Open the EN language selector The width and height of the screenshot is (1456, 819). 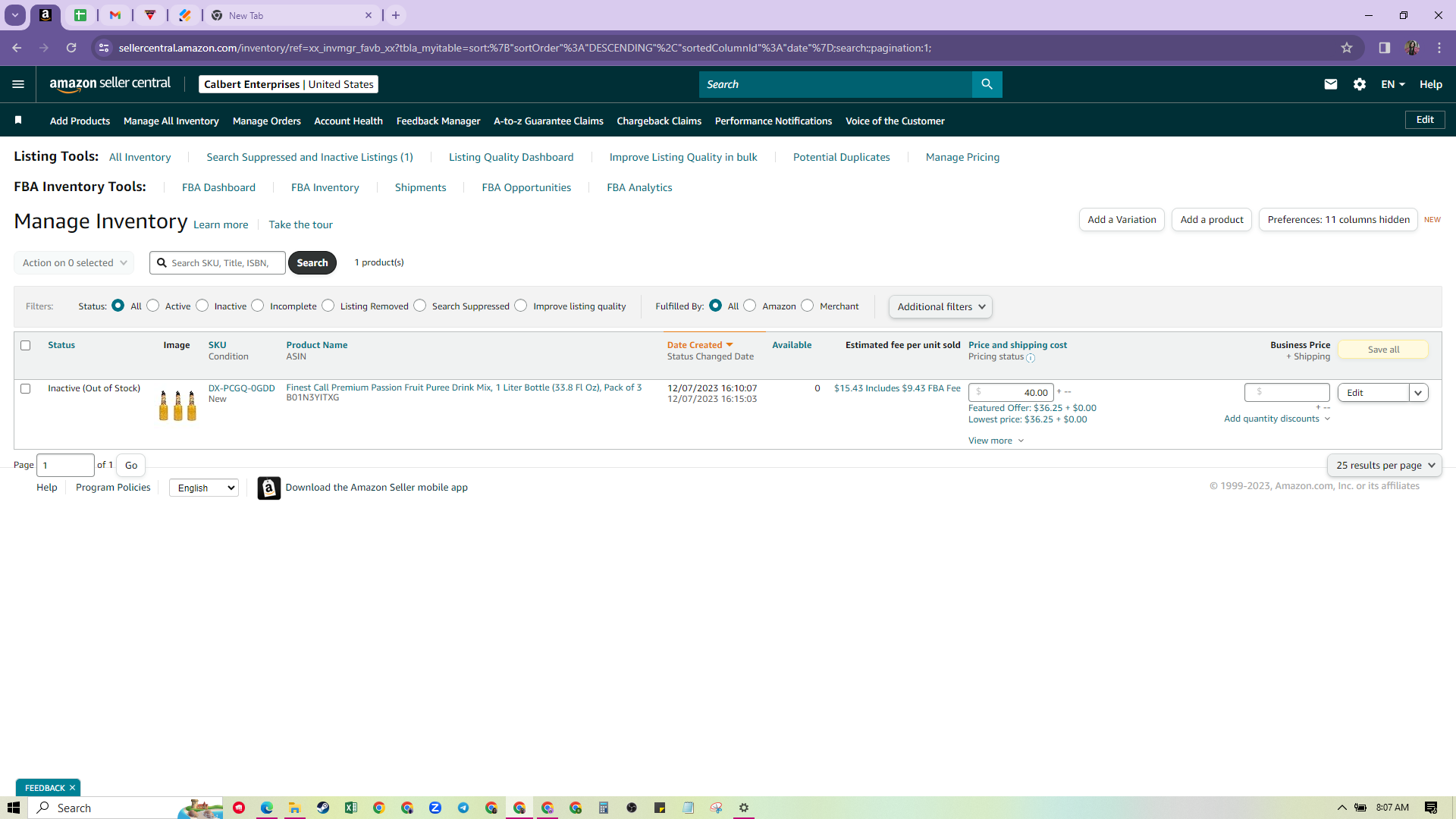tap(1393, 84)
